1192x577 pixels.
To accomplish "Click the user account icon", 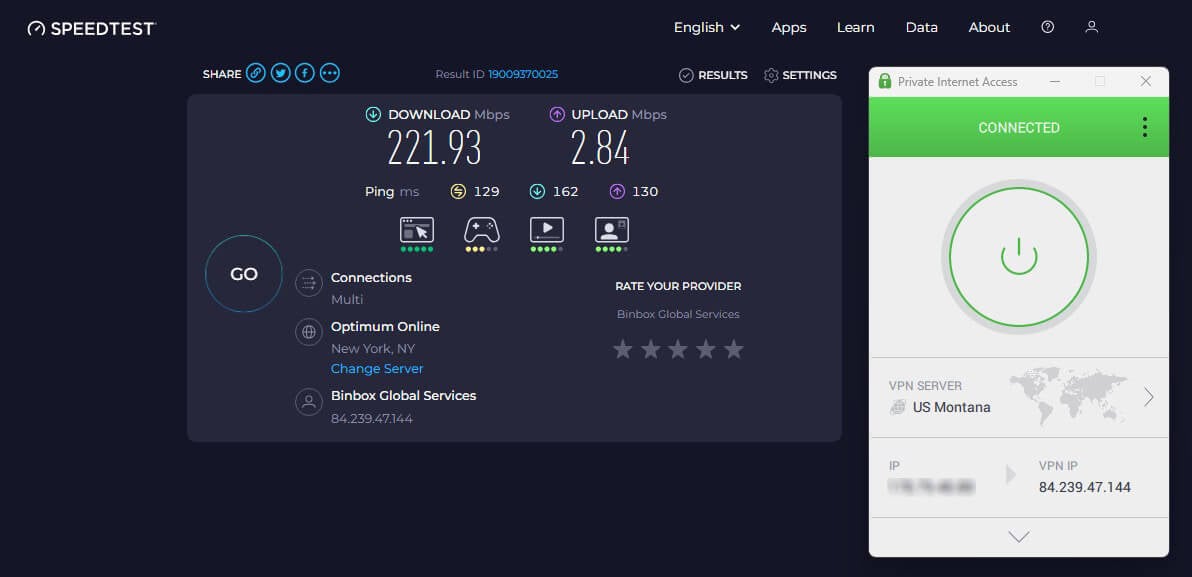I will [x=1091, y=27].
